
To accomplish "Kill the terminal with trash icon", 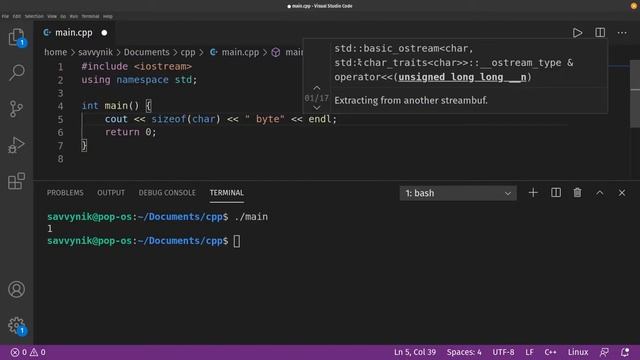I will click(x=577, y=193).
